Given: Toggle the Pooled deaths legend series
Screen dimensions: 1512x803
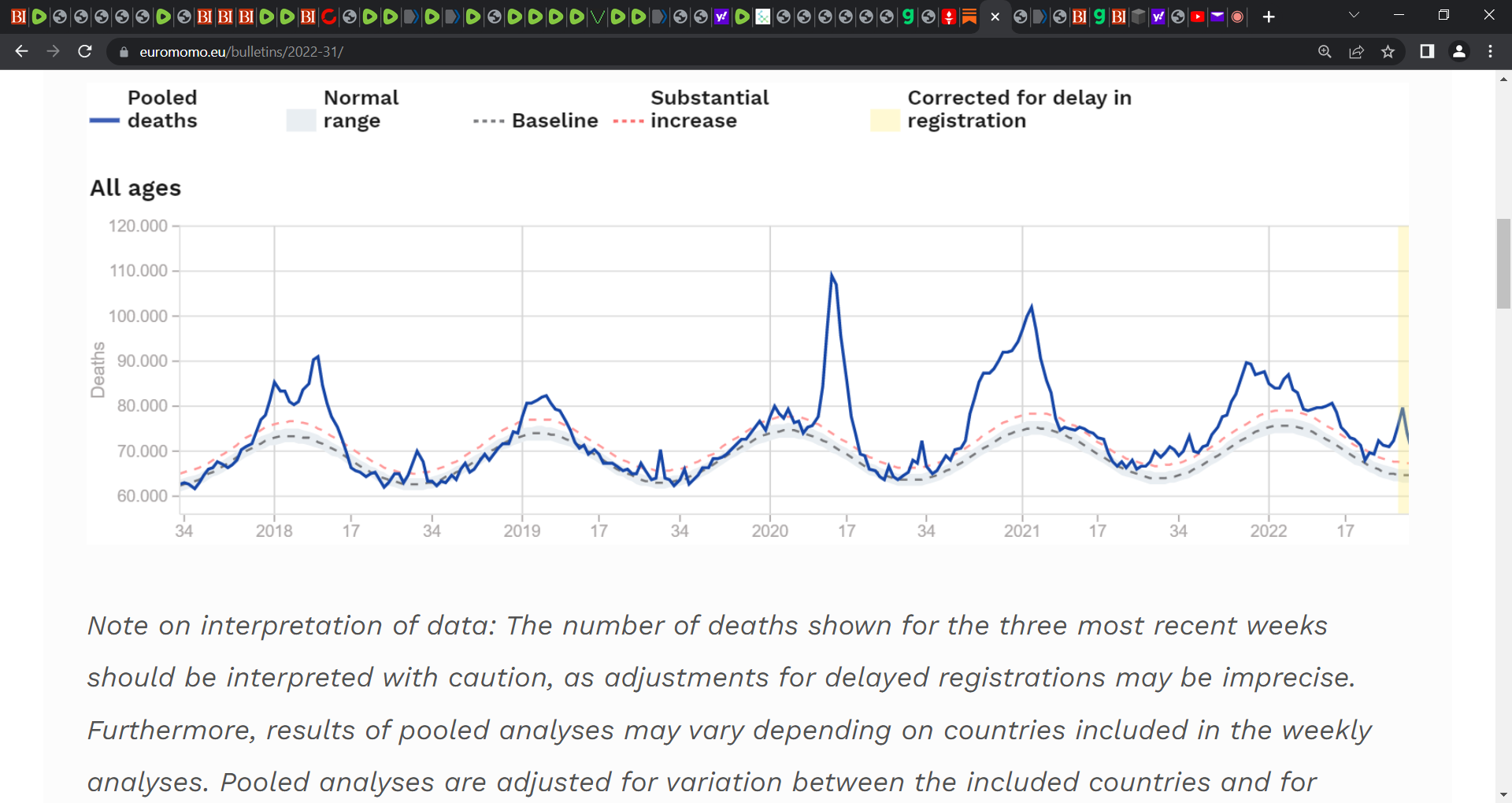Looking at the screenshot, I should (144, 109).
